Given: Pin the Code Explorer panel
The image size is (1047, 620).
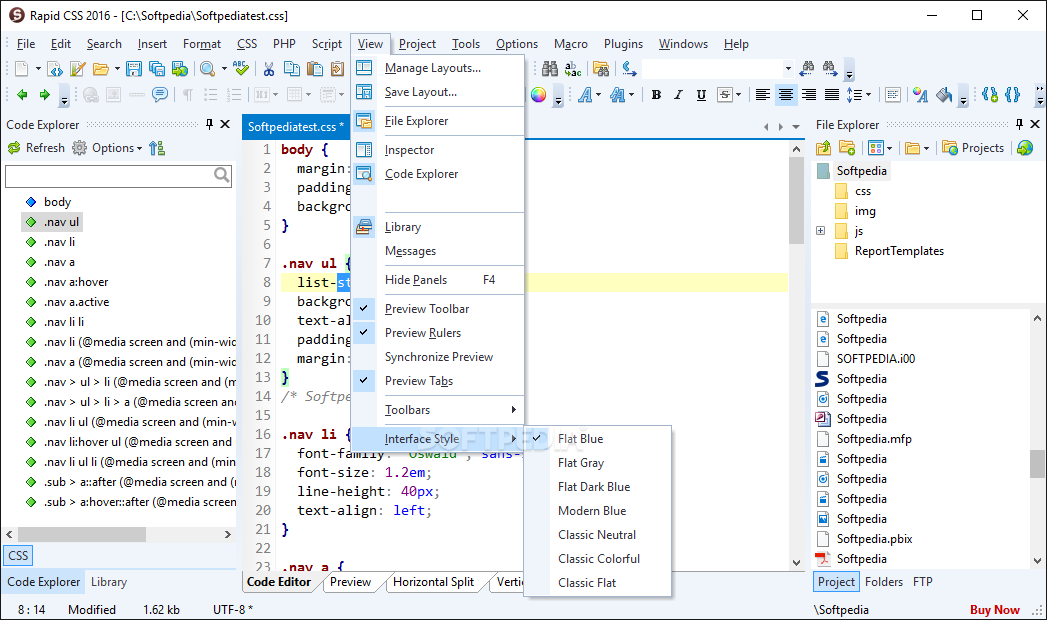Looking at the screenshot, I should coord(209,124).
